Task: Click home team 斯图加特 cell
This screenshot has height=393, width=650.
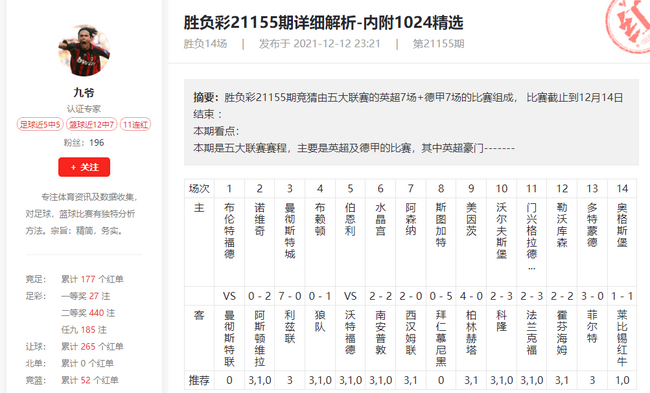Action: point(441,242)
